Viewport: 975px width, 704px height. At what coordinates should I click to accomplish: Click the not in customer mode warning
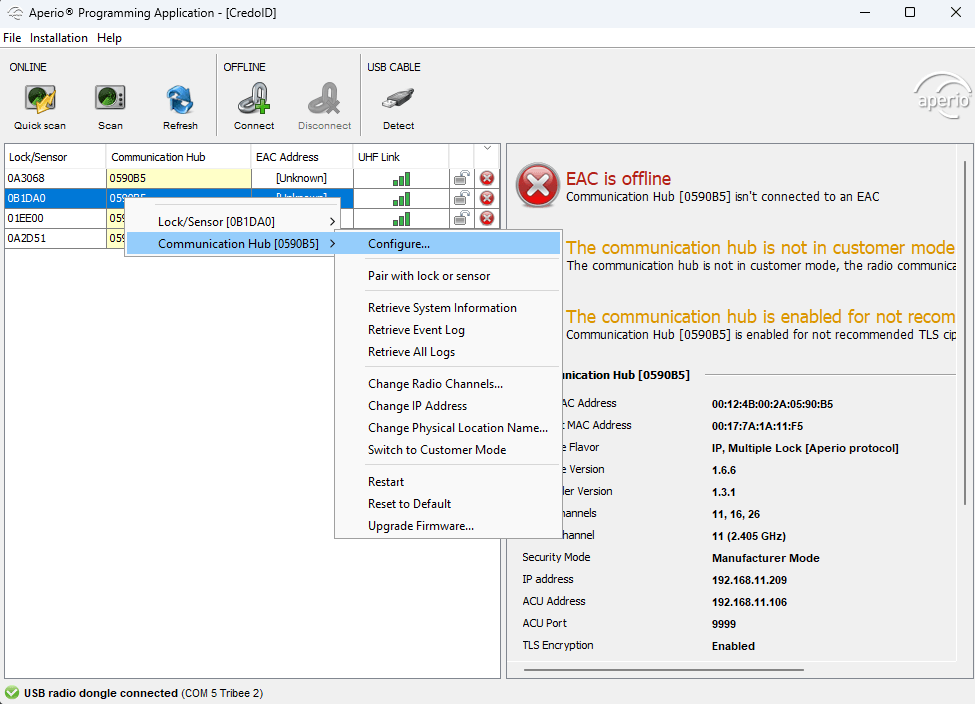click(x=760, y=248)
